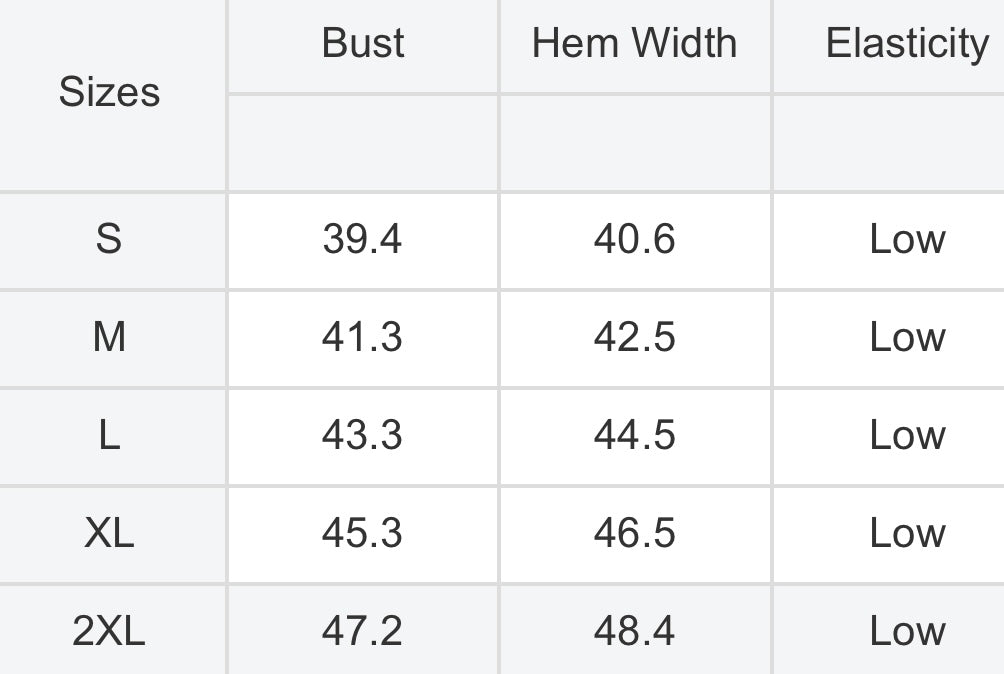This screenshot has height=674, width=1004.
Task: Select the L size row label
Action: 109,435
